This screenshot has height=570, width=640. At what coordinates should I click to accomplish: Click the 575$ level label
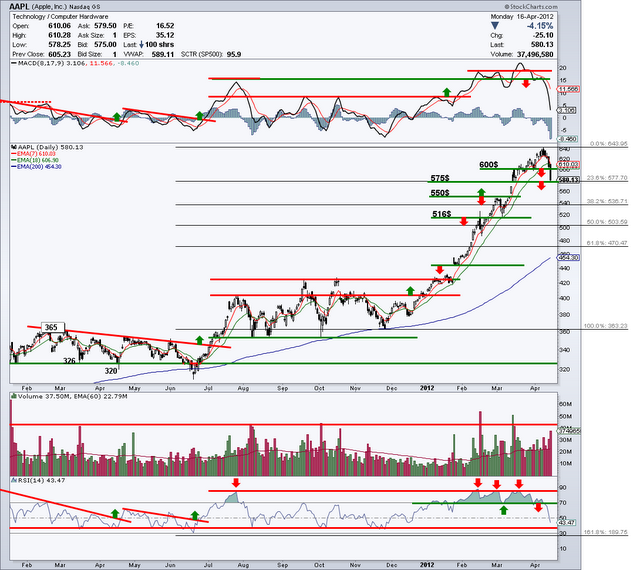coord(440,178)
